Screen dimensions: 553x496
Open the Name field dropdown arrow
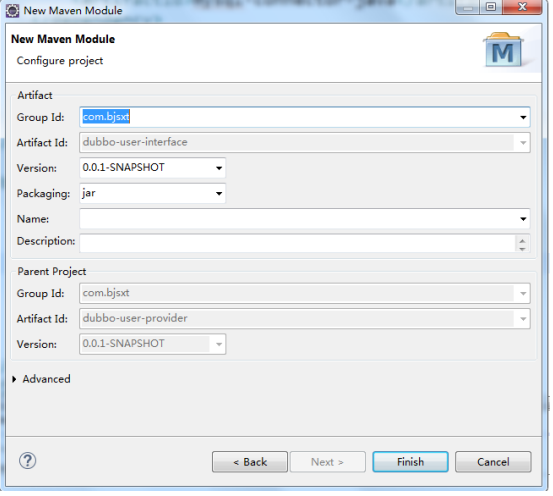(523, 219)
